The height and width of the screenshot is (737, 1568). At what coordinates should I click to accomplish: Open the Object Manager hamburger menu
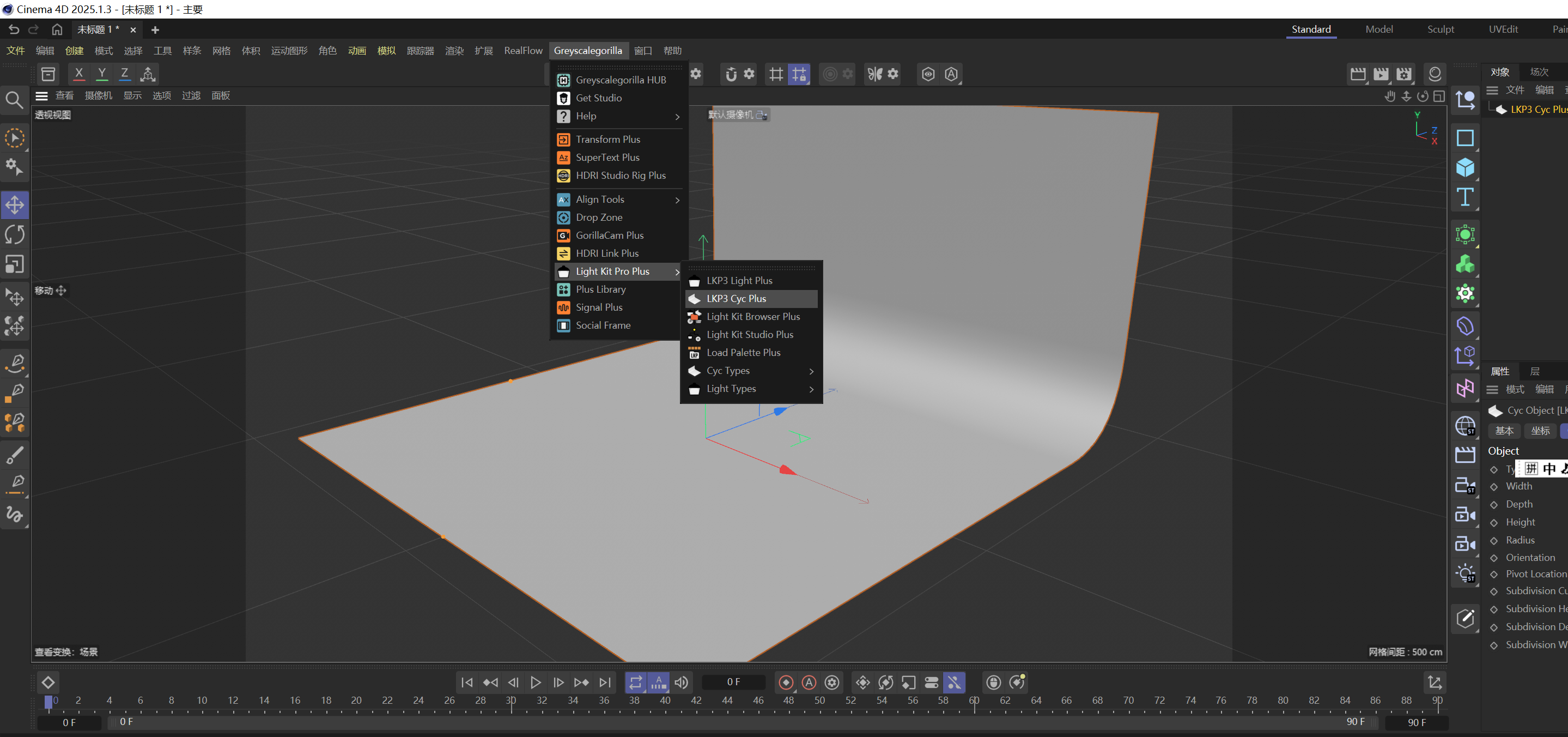(x=1492, y=90)
